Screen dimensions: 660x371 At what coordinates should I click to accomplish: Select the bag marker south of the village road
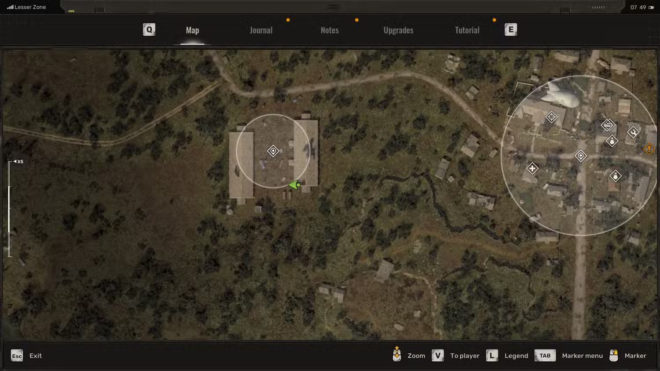(615, 176)
